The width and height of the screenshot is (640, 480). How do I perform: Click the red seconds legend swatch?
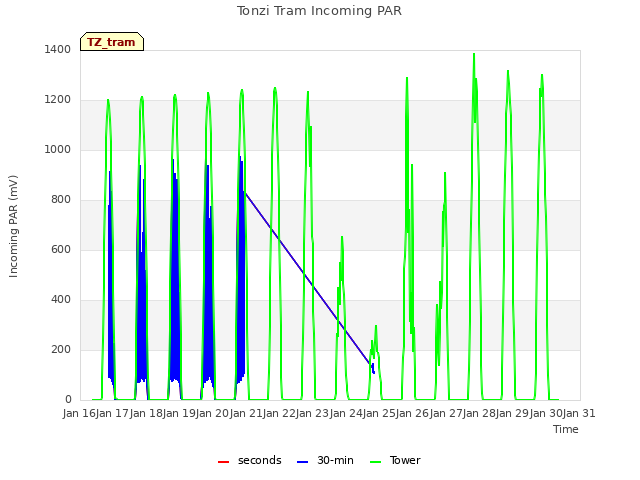point(224,462)
